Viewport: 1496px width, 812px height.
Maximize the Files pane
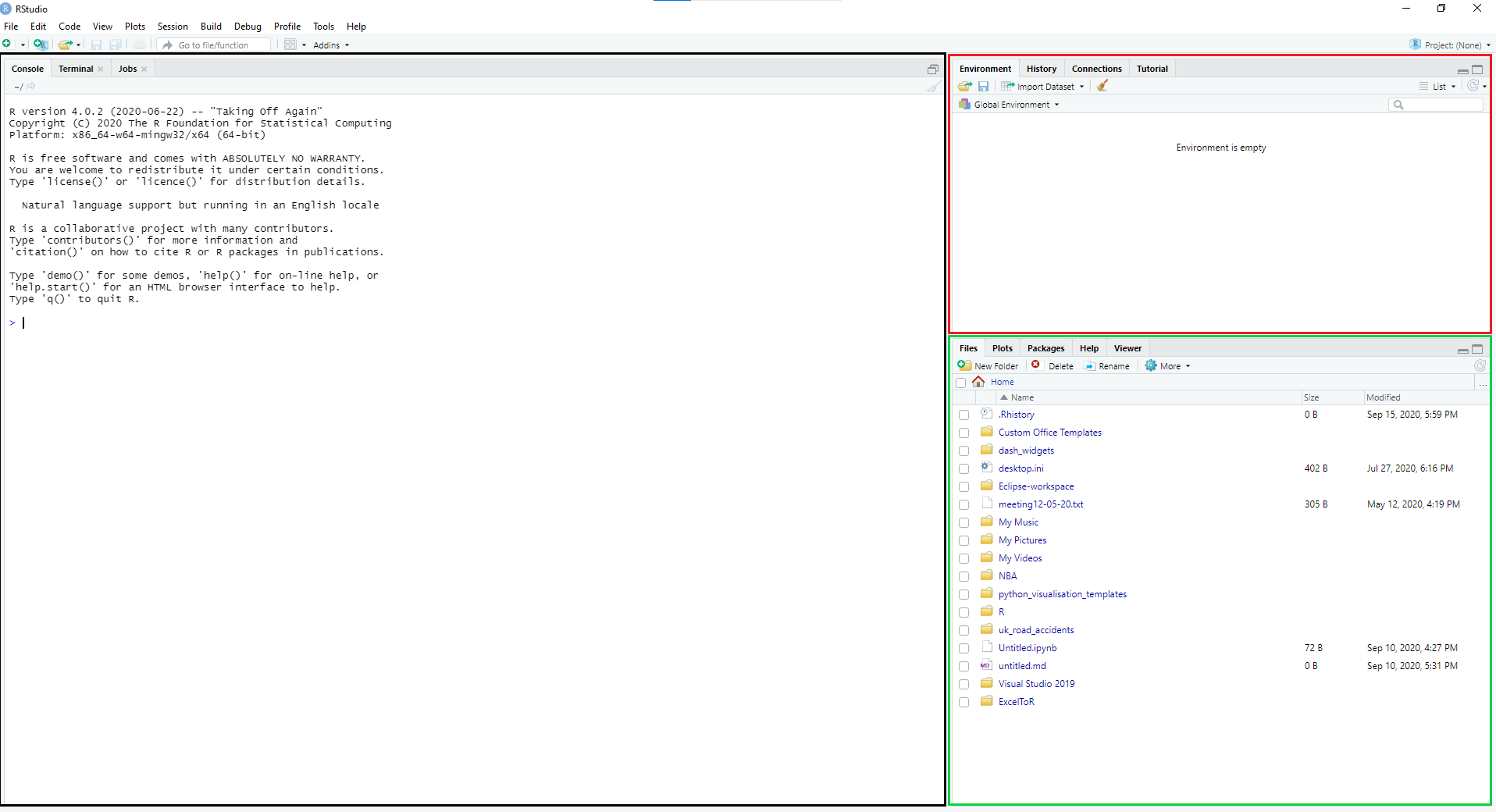pos(1477,349)
